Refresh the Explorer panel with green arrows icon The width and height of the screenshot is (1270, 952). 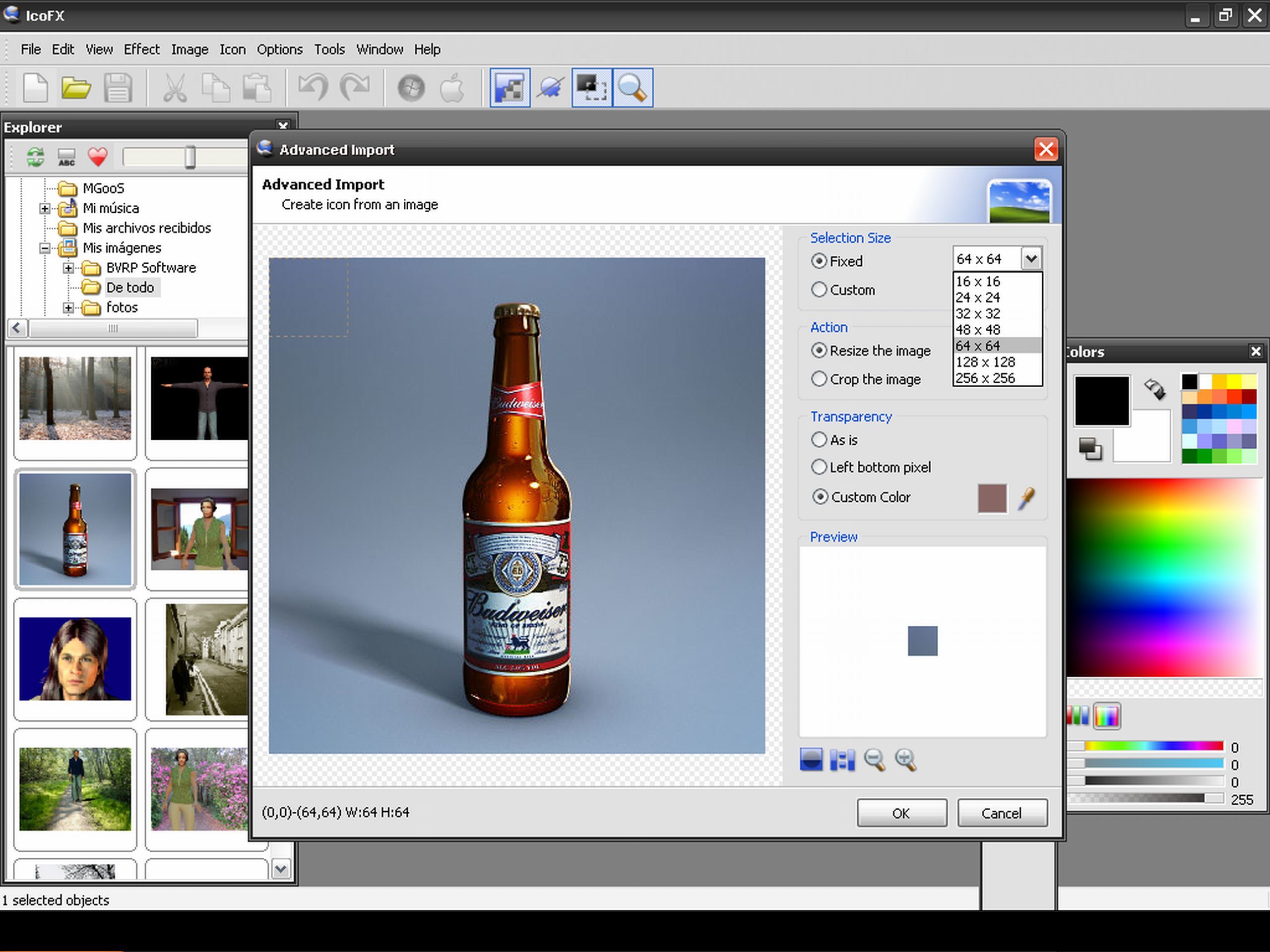point(36,157)
